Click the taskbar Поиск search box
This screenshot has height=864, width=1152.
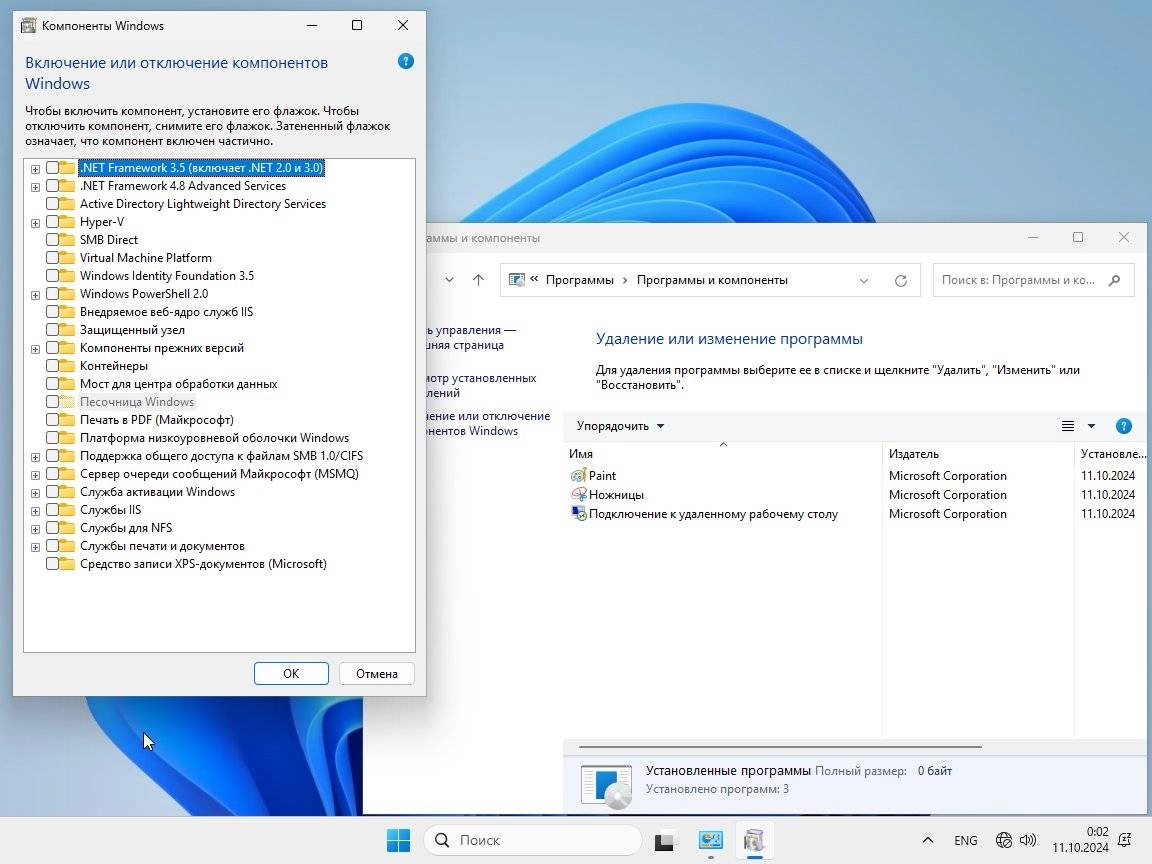tap(533, 840)
